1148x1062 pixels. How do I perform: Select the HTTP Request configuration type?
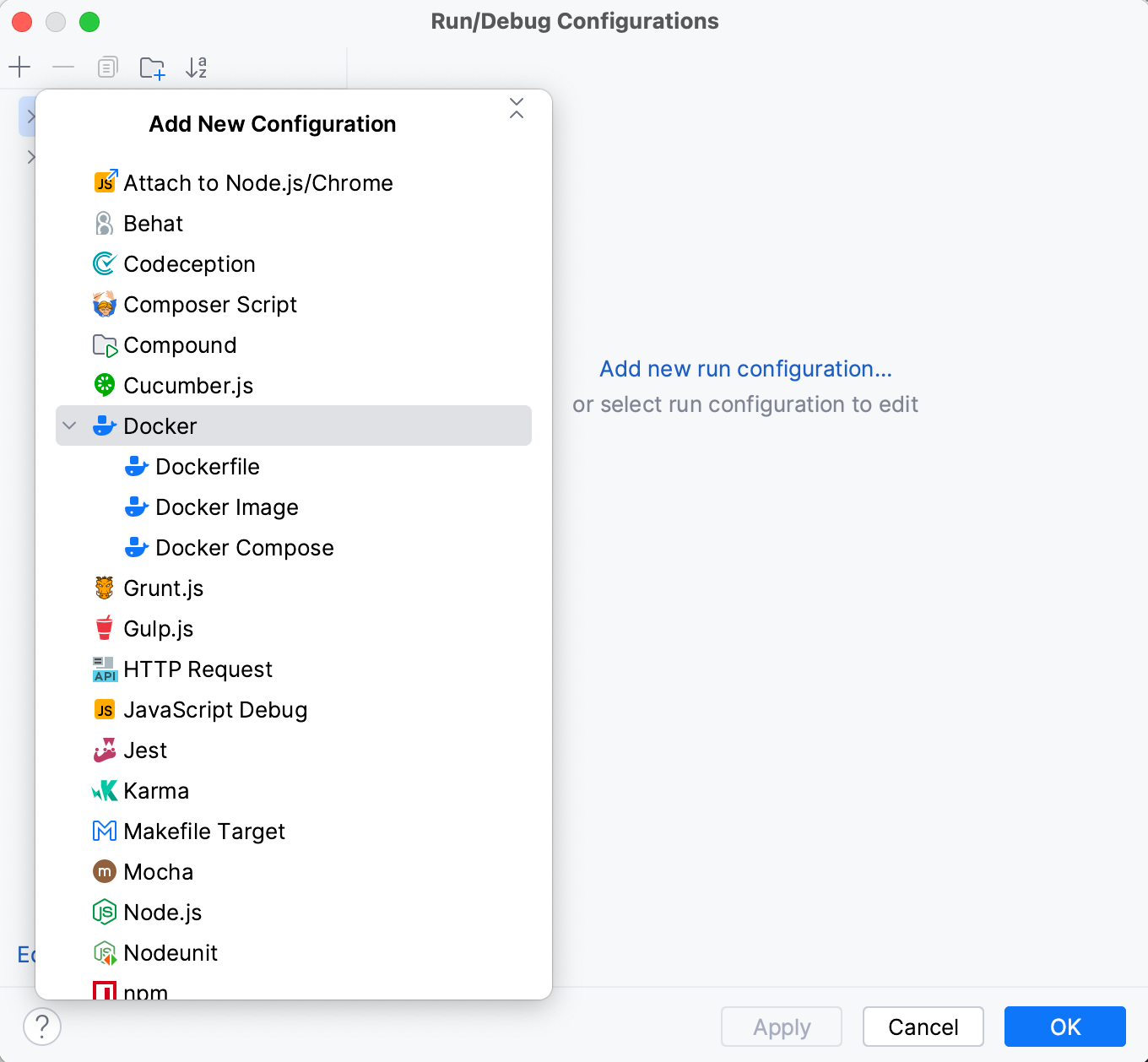198,669
